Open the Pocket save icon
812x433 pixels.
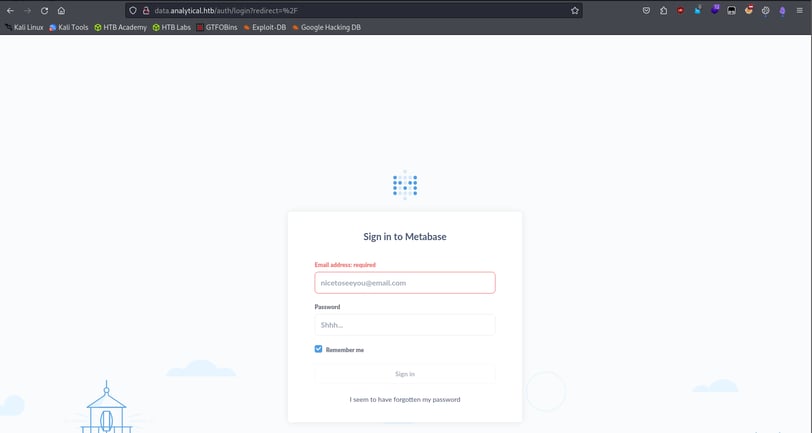[x=646, y=10]
